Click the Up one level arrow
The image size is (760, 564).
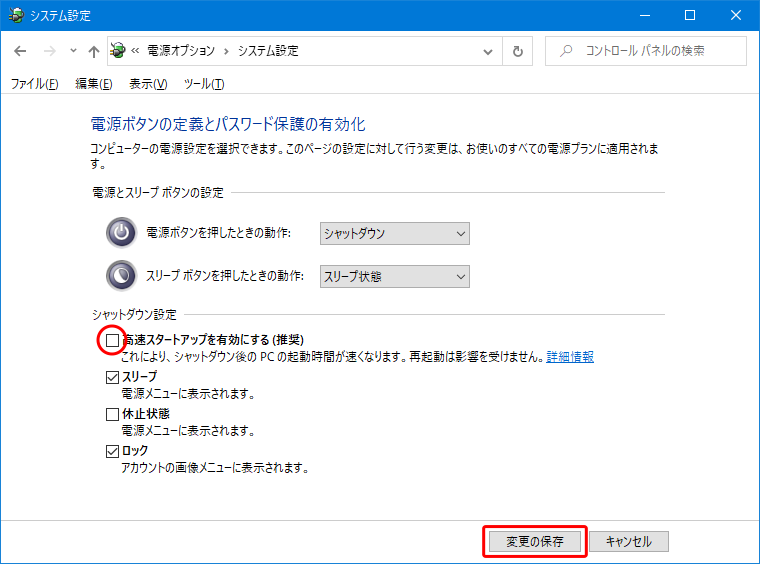(93, 51)
